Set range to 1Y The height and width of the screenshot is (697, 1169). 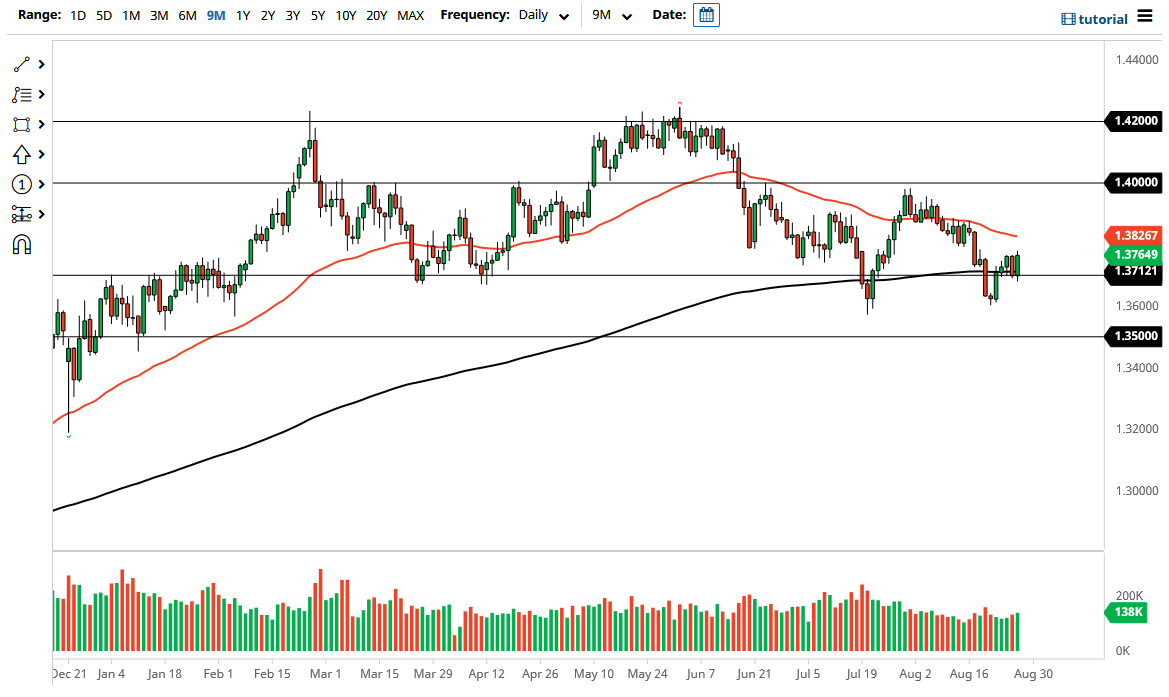click(243, 15)
